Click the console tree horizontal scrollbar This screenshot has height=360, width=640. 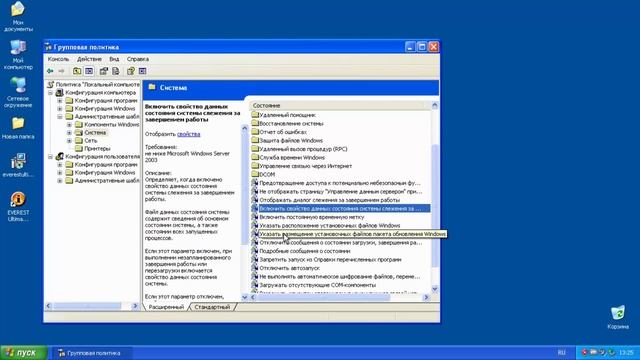92,306
